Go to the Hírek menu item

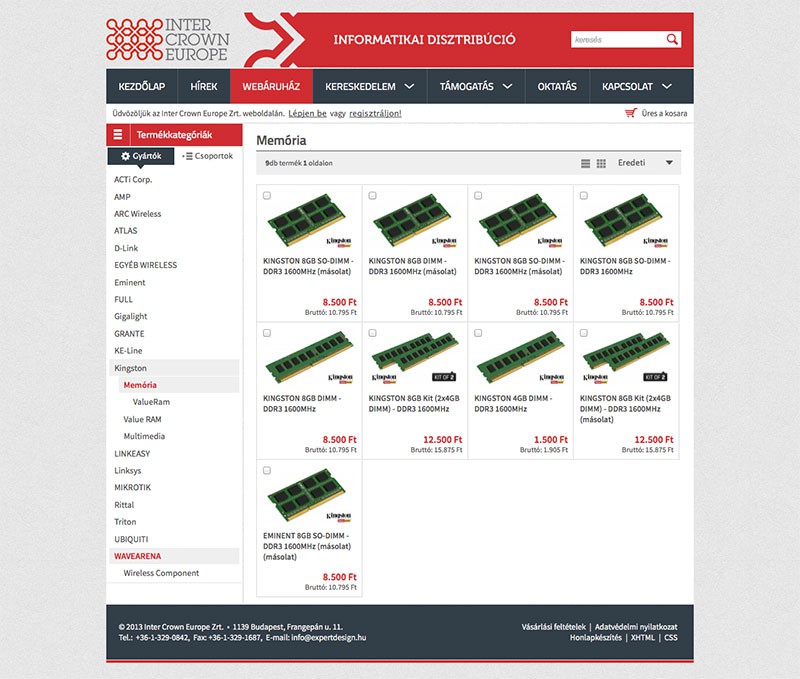pos(204,87)
